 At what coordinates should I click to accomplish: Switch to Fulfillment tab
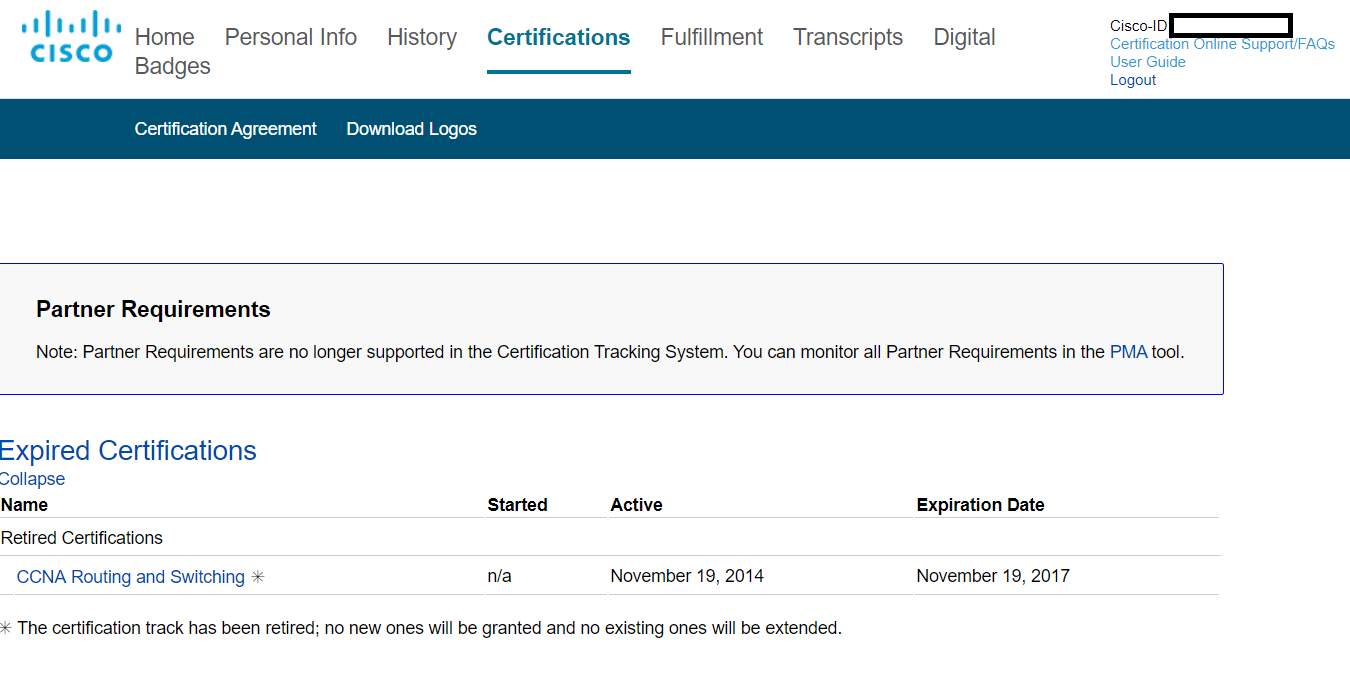(711, 37)
